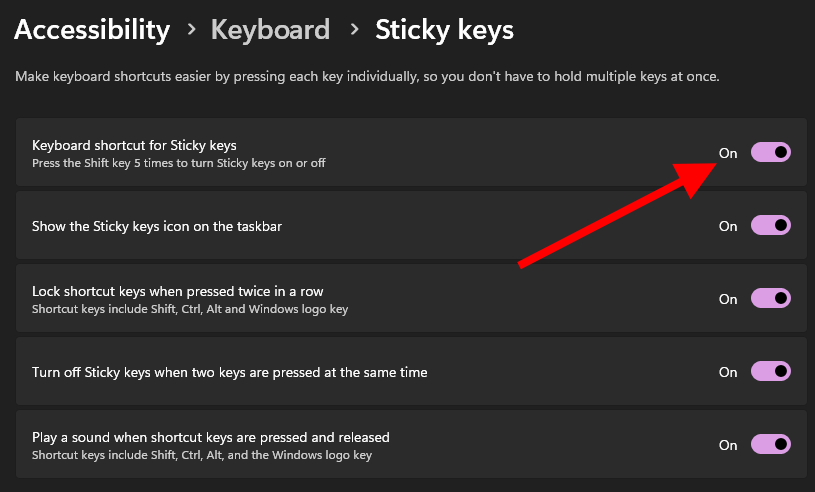Turn off Sticky keys taskbar icon toggle
The height and width of the screenshot is (492, 815).
coord(771,226)
